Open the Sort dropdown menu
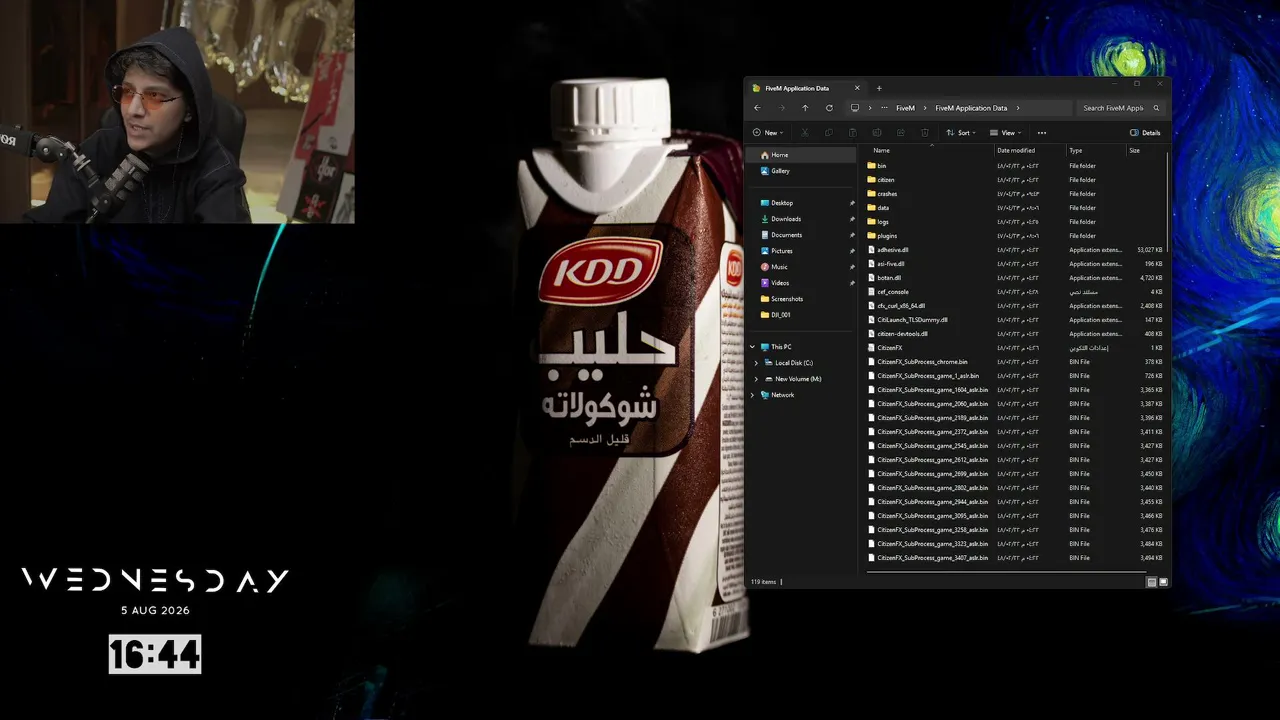The image size is (1280, 720). 961,133
